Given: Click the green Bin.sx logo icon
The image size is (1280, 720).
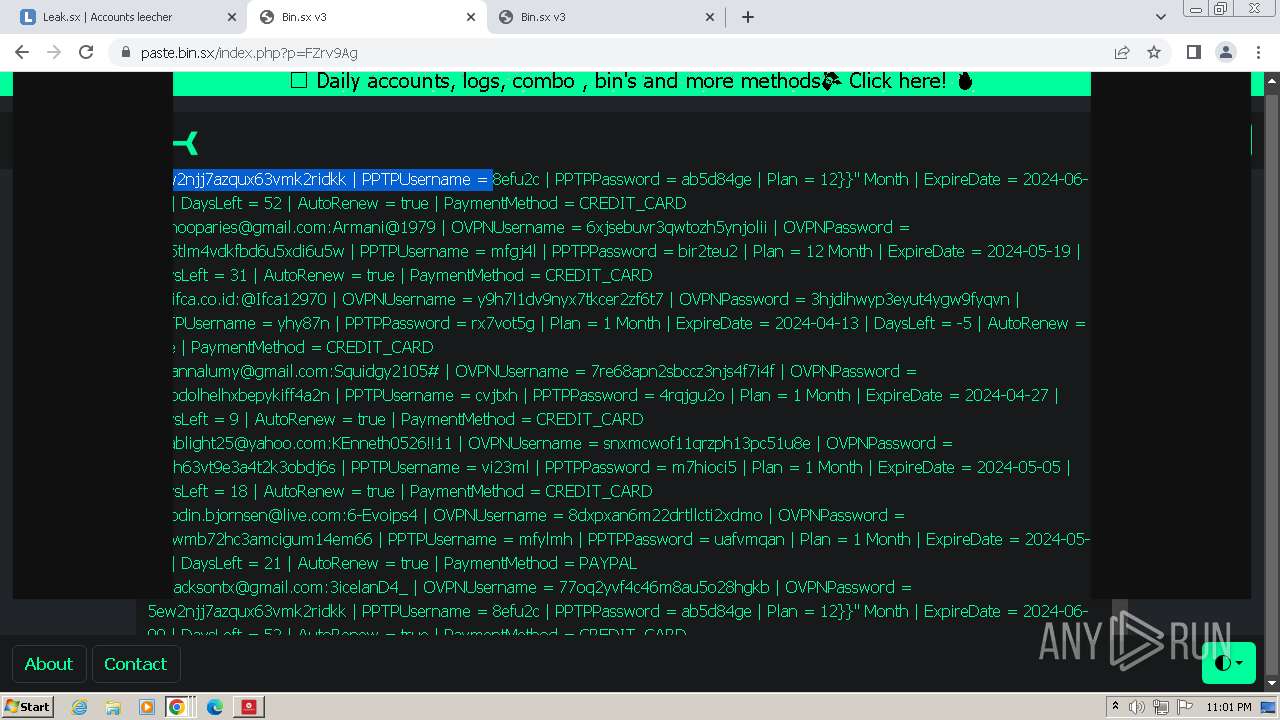Looking at the screenshot, I should click(x=186, y=143).
